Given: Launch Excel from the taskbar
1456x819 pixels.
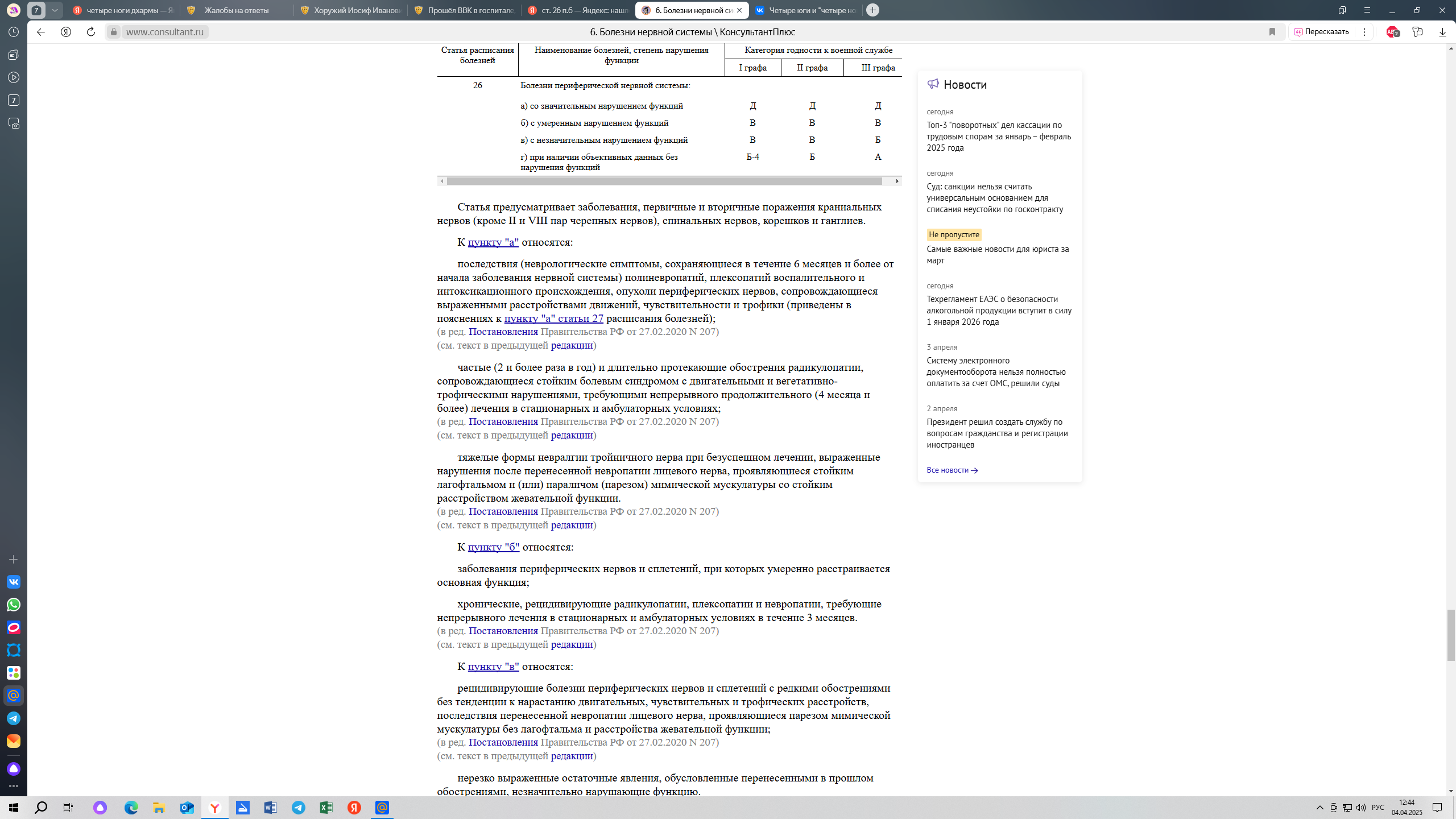Looking at the screenshot, I should [326, 808].
